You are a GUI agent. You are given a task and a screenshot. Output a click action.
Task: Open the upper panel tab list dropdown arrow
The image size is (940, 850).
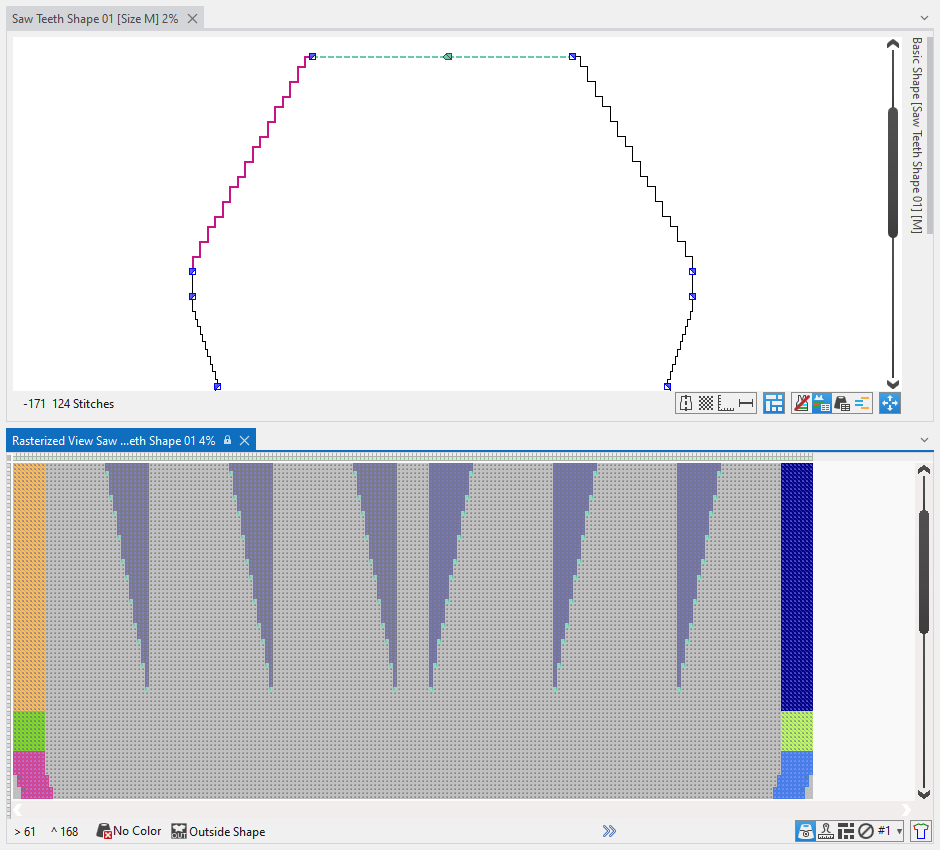pyautogui.click(x=924, y=18)
